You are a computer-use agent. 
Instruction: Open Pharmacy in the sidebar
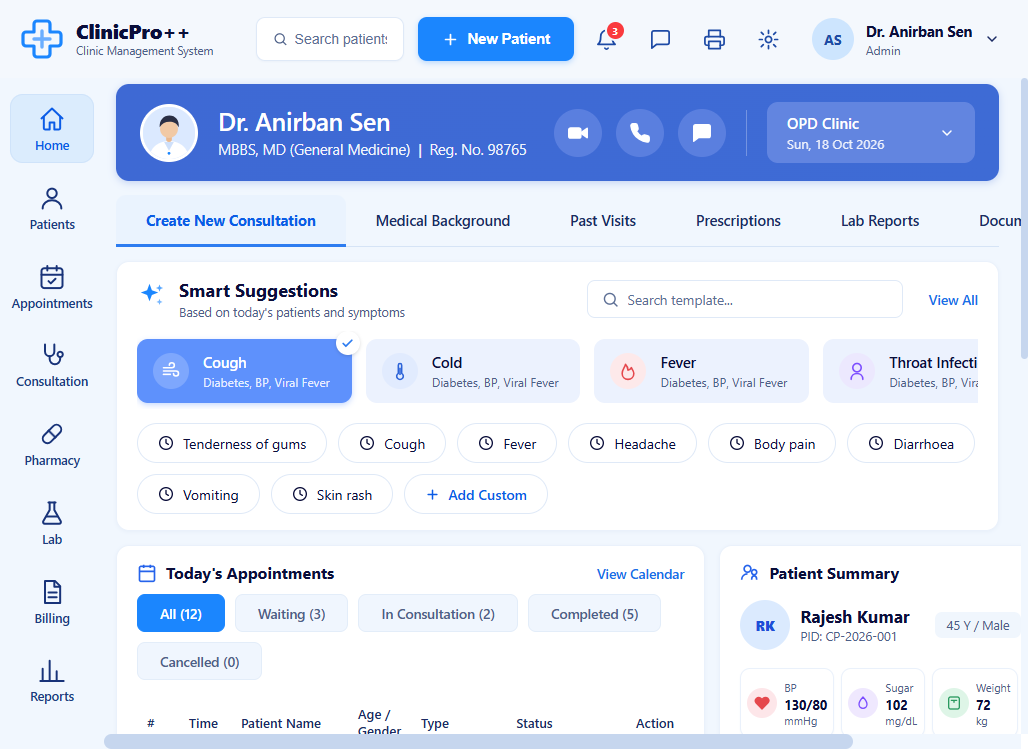[x=52, y=444]
